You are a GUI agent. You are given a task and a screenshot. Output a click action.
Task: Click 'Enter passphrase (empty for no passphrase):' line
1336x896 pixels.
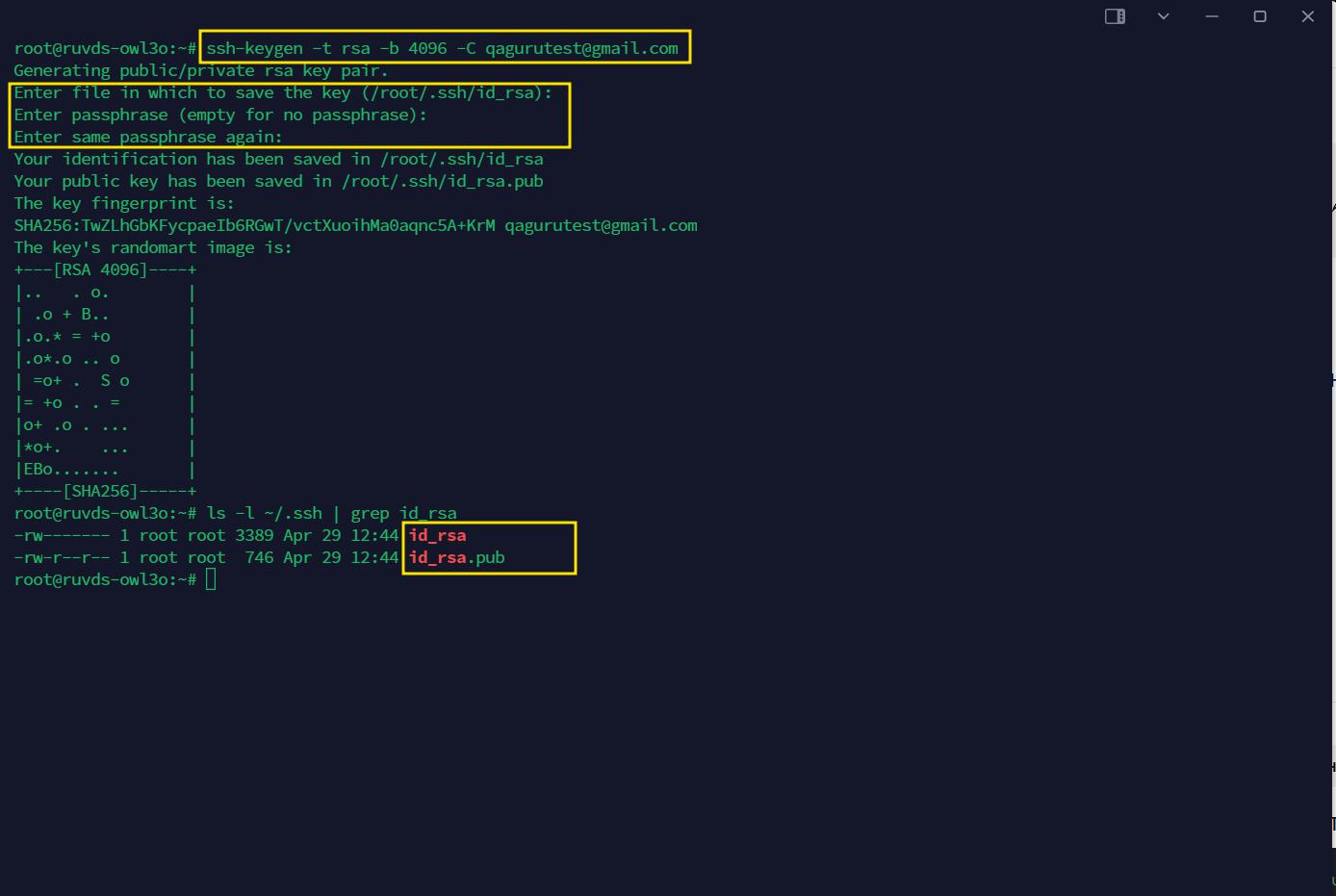220,115
